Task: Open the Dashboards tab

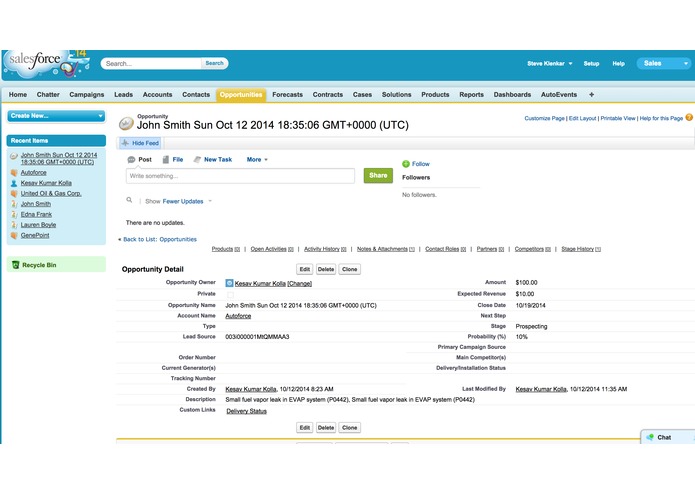Action: tap(512, 95)
